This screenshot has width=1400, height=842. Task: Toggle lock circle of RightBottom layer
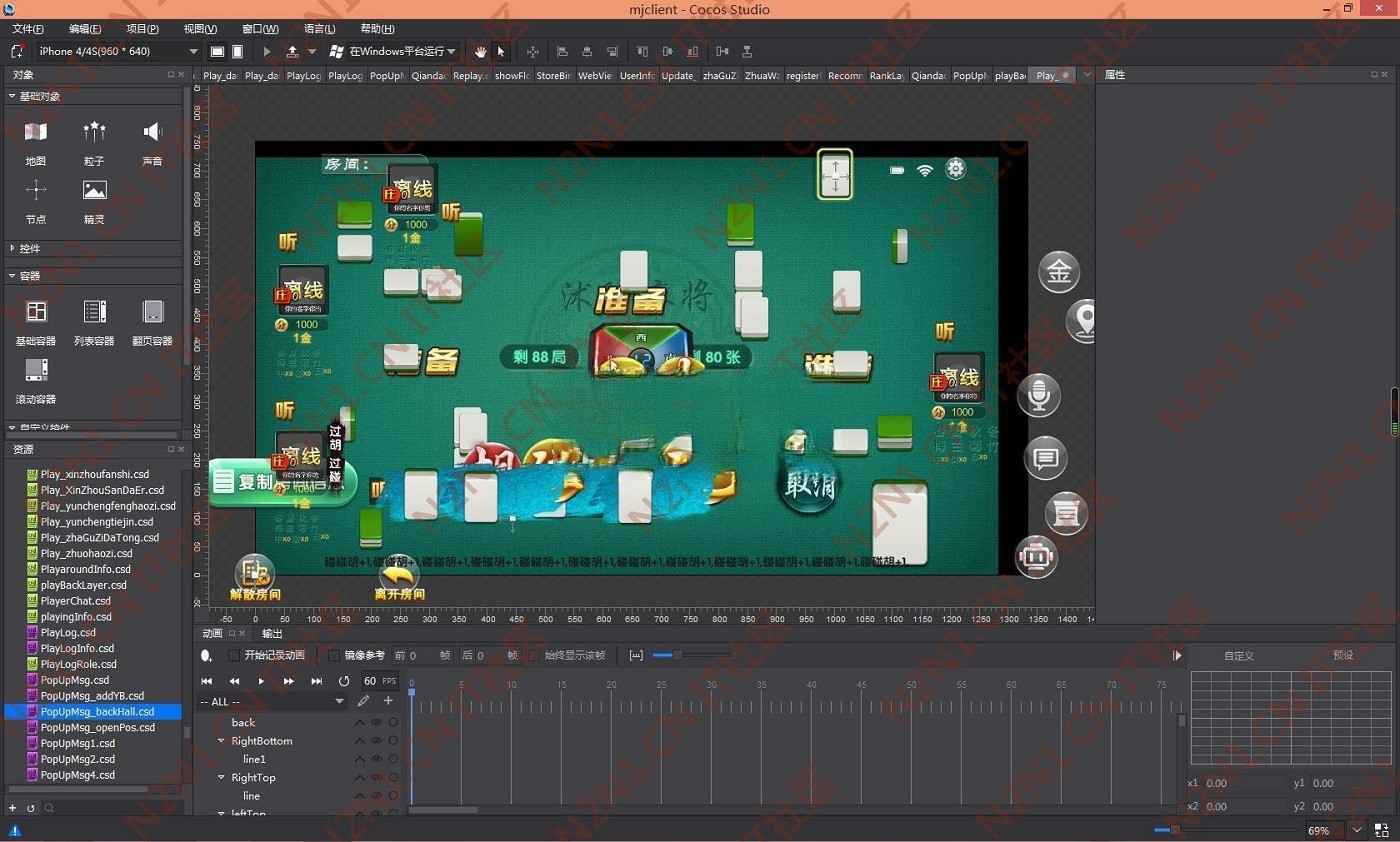[x=393, y=741]
